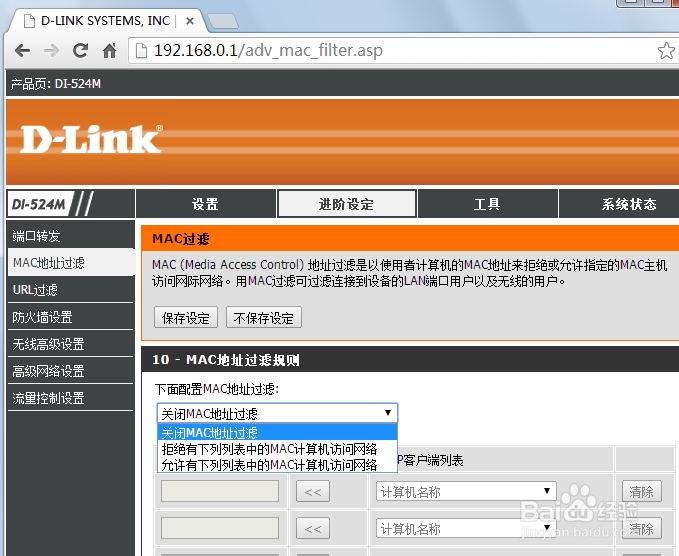Click the second MAC address input field
This screenshot has height=556, width=679.
(x=220, y=528)
